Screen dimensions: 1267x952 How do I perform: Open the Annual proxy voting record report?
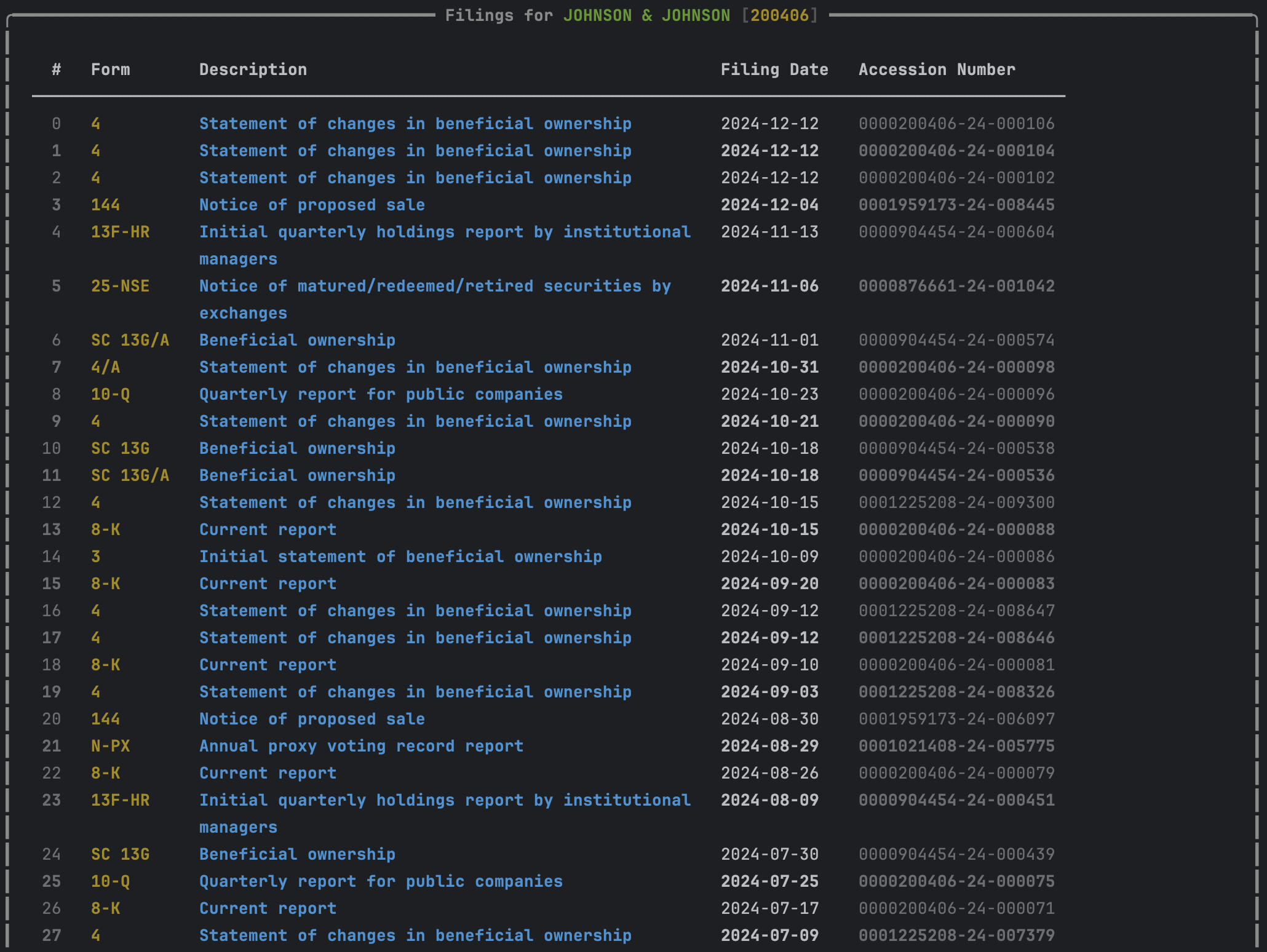coord(361,746)
